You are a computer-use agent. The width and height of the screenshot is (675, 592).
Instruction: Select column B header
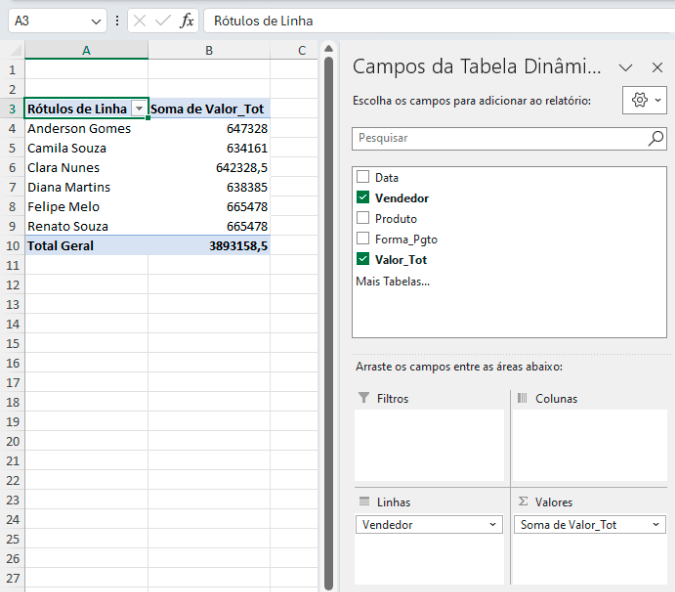coord(209,50)
